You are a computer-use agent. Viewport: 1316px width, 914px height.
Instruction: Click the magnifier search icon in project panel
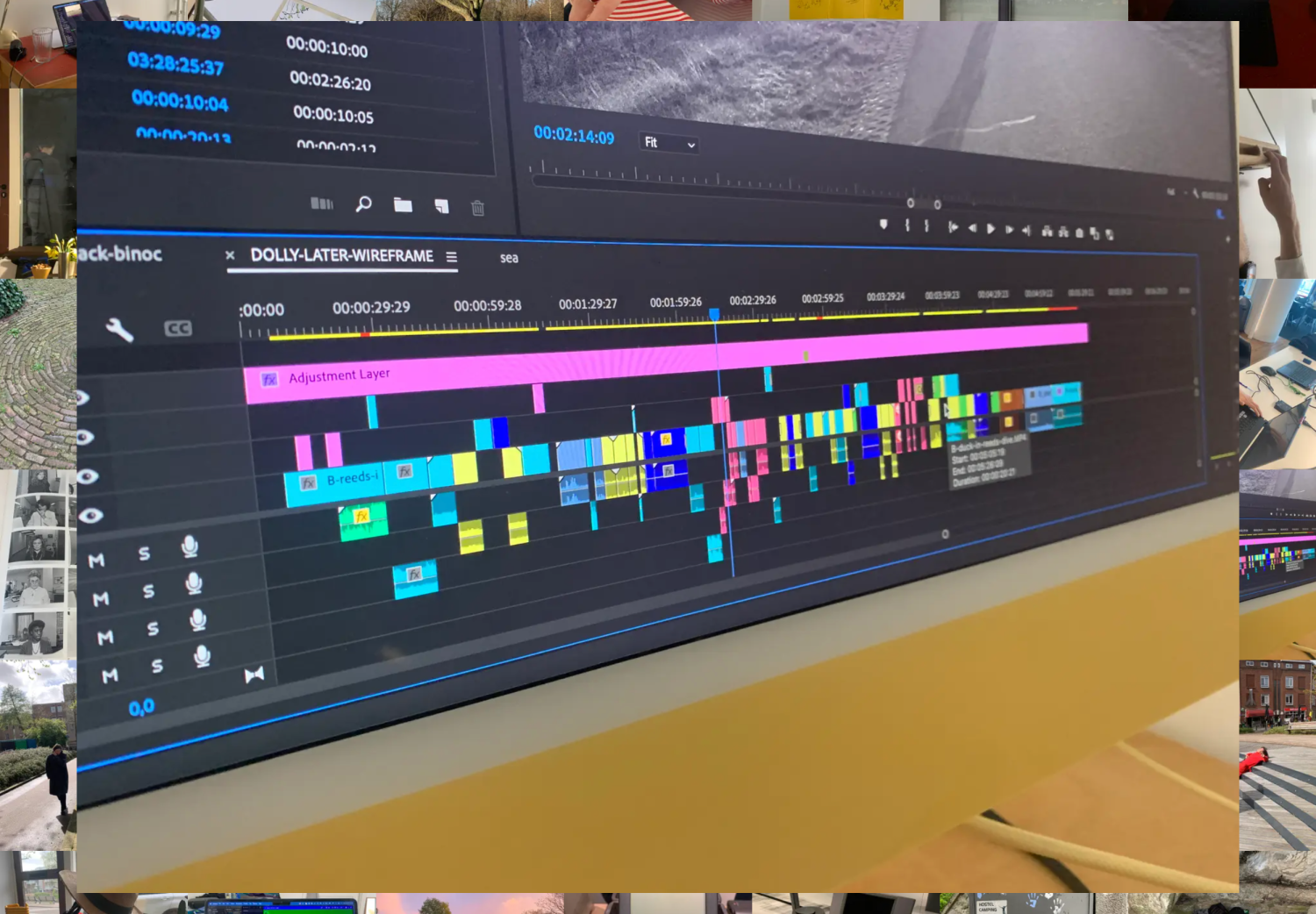pos(363,204)
